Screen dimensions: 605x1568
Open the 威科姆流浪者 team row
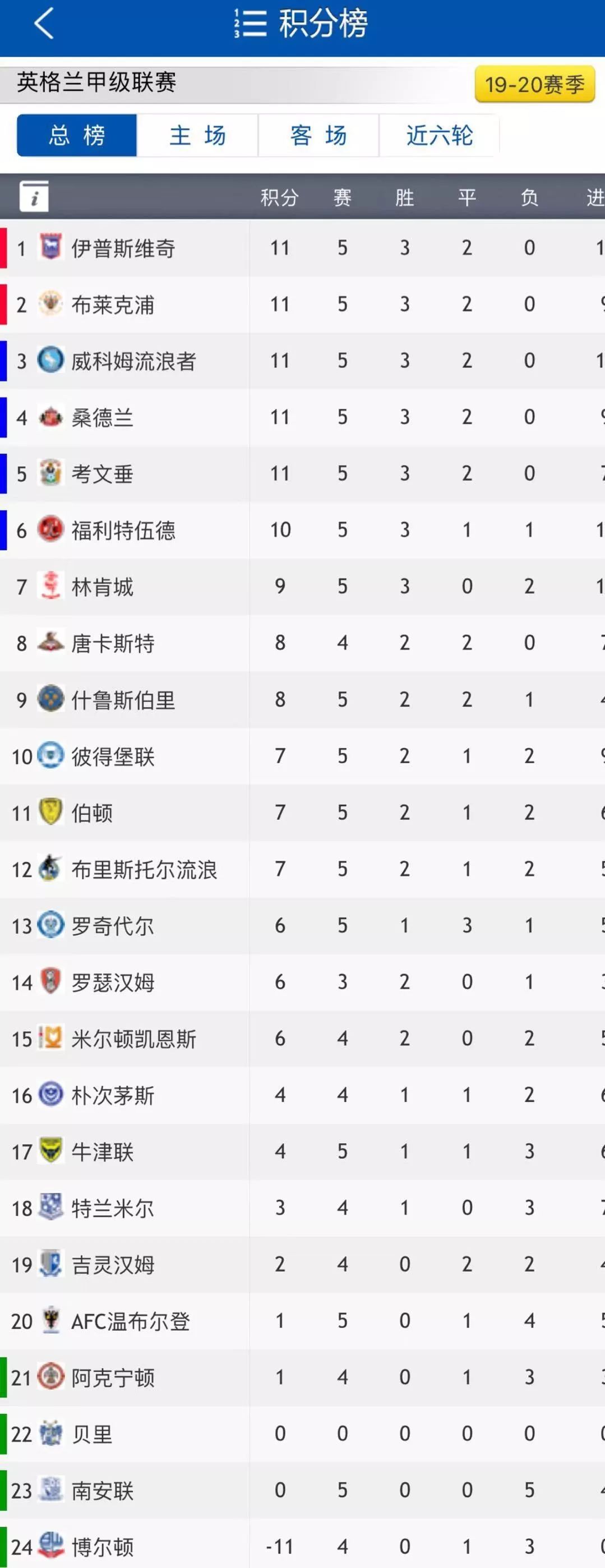303,361
